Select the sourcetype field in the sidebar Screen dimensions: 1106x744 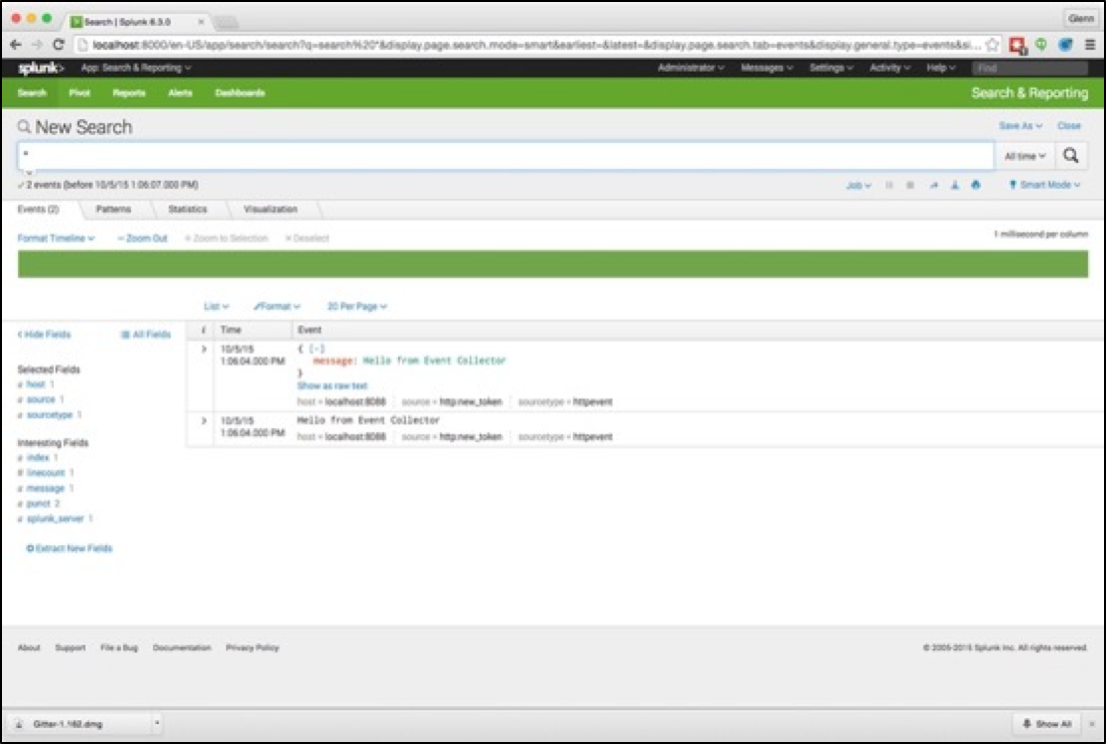pos(49,415)
